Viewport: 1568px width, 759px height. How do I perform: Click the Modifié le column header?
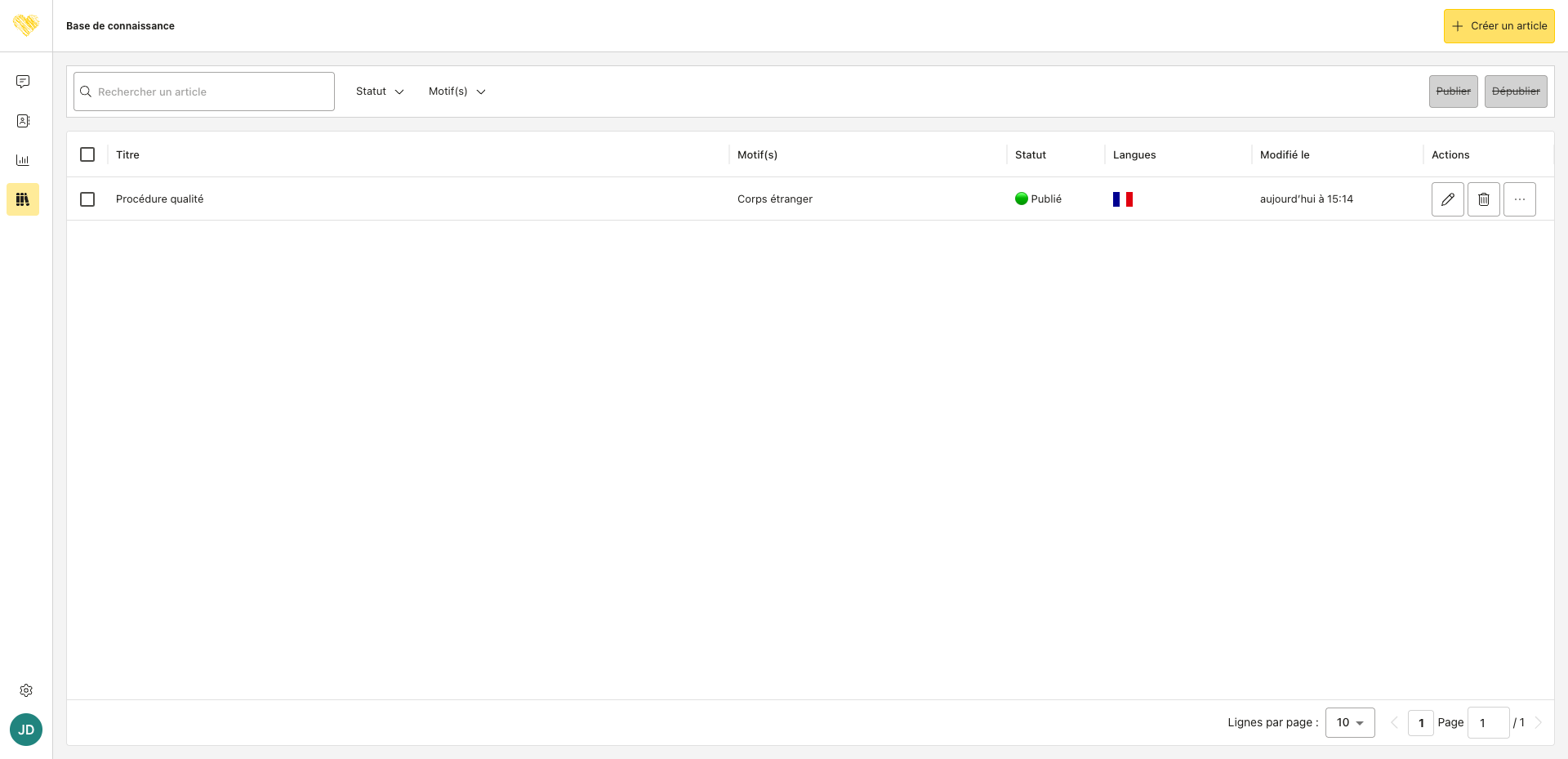pyautogui.click(x=1285, y=154)
